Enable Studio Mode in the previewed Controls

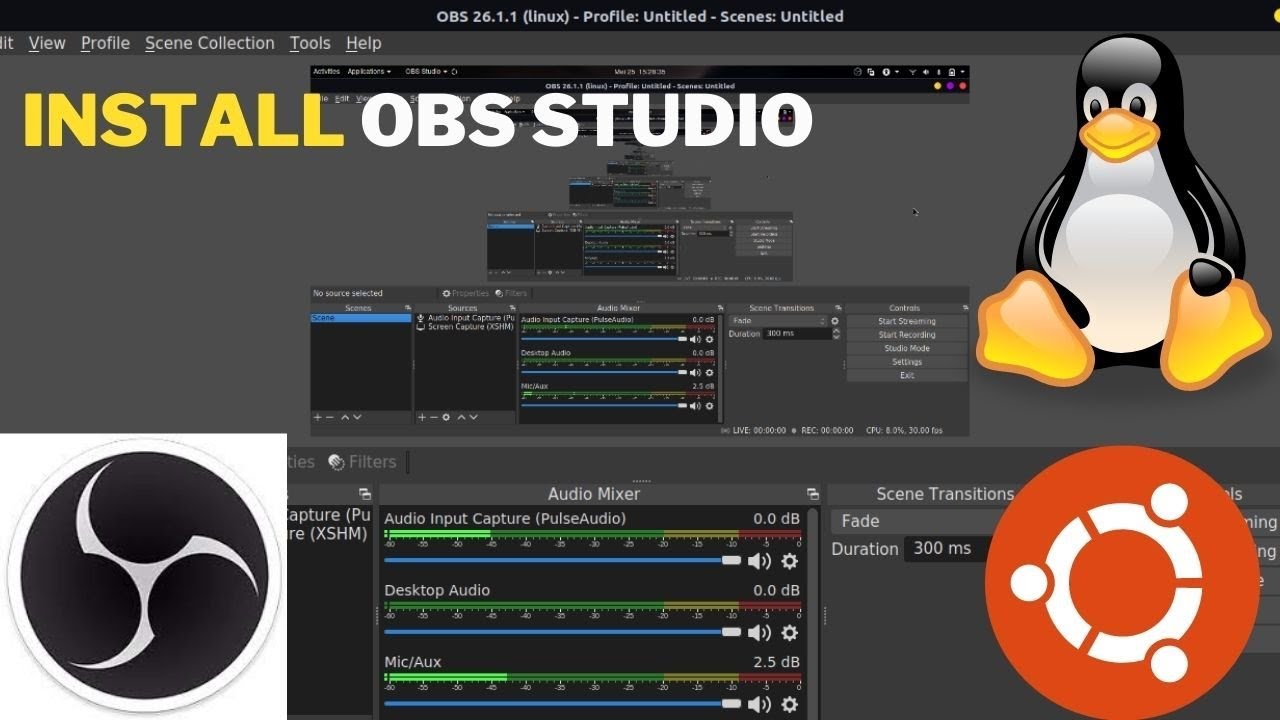907,348
